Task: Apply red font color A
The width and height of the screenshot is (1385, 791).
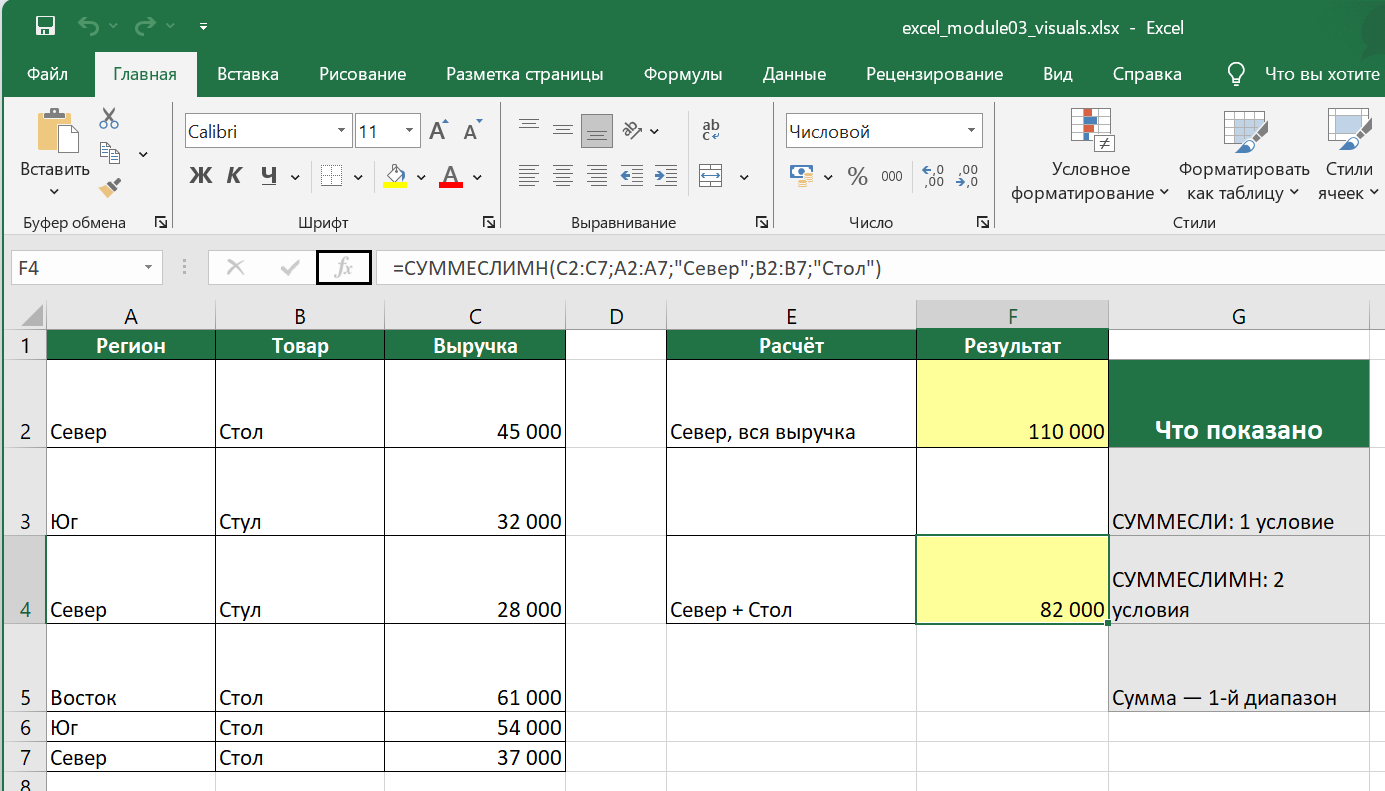Action: (451, 176)
